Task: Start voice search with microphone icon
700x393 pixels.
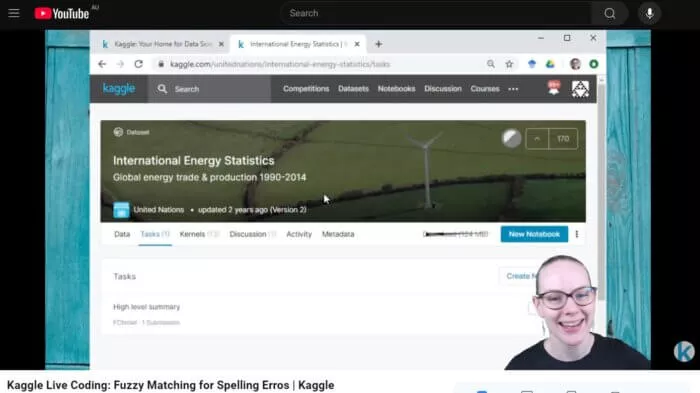Action: click(650, 13)
